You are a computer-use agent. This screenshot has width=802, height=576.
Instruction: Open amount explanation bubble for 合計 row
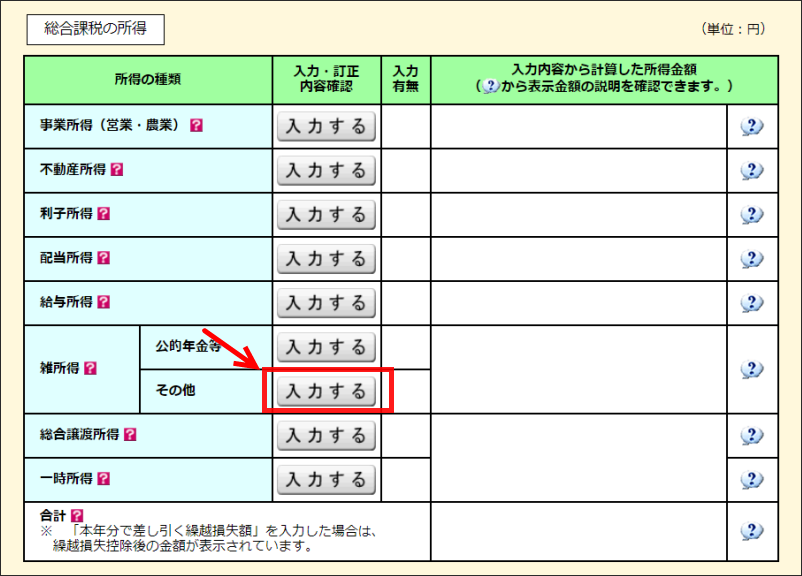coord(752,531)
